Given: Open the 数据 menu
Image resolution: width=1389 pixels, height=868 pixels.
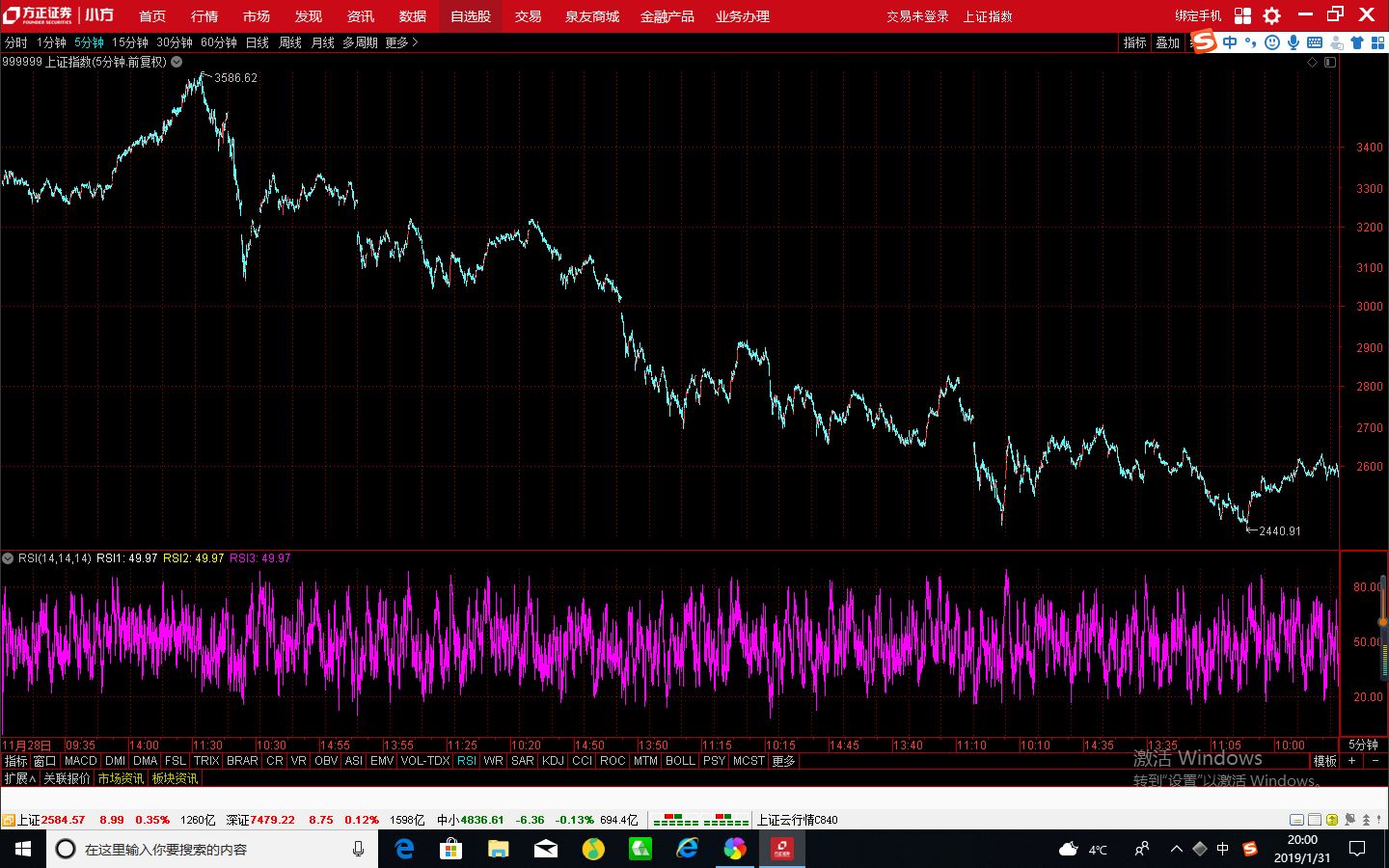Looking at the screenshot, I should coord(413,16).
